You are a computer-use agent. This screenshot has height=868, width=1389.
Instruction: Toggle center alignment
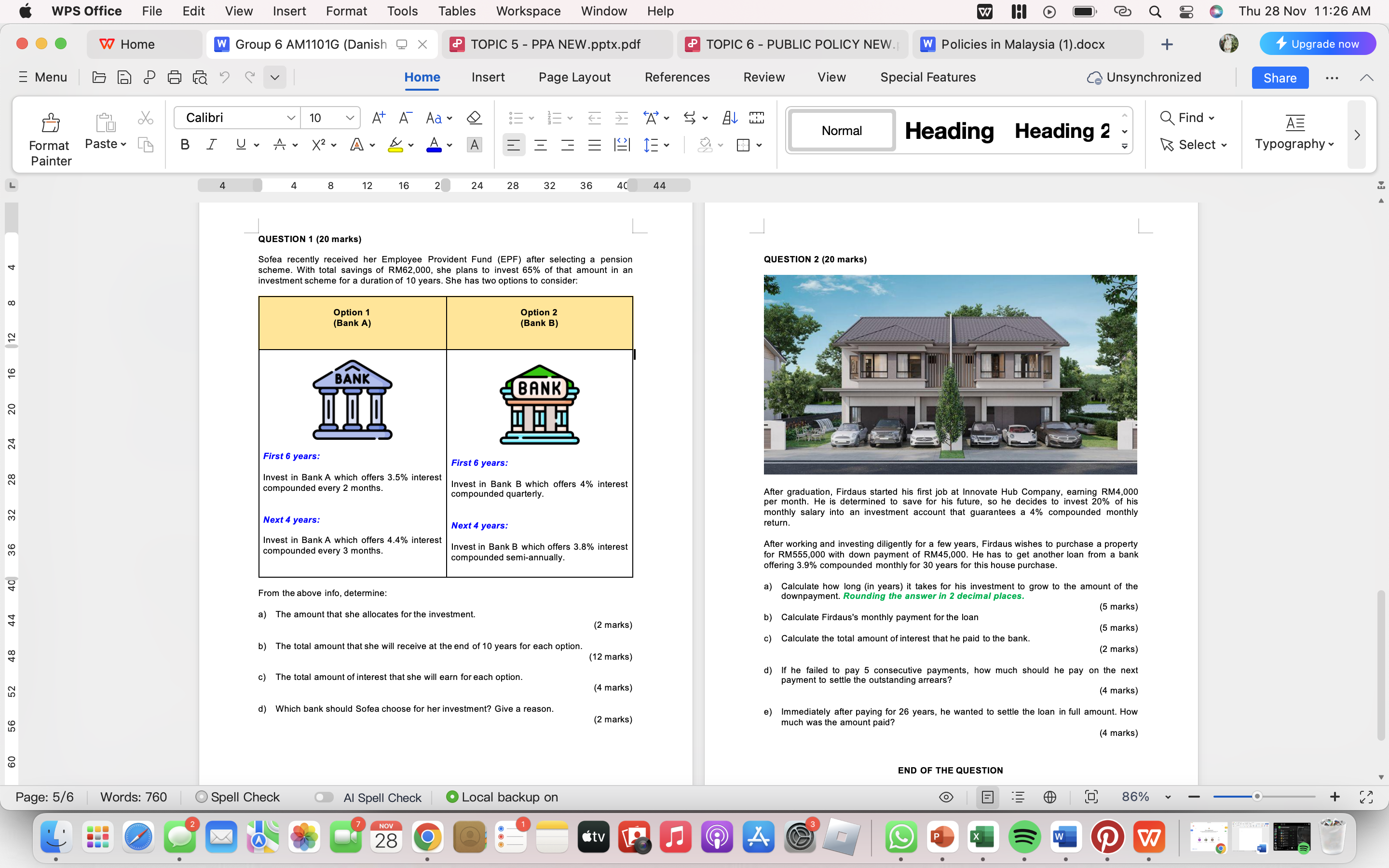(x=540, y=145)
